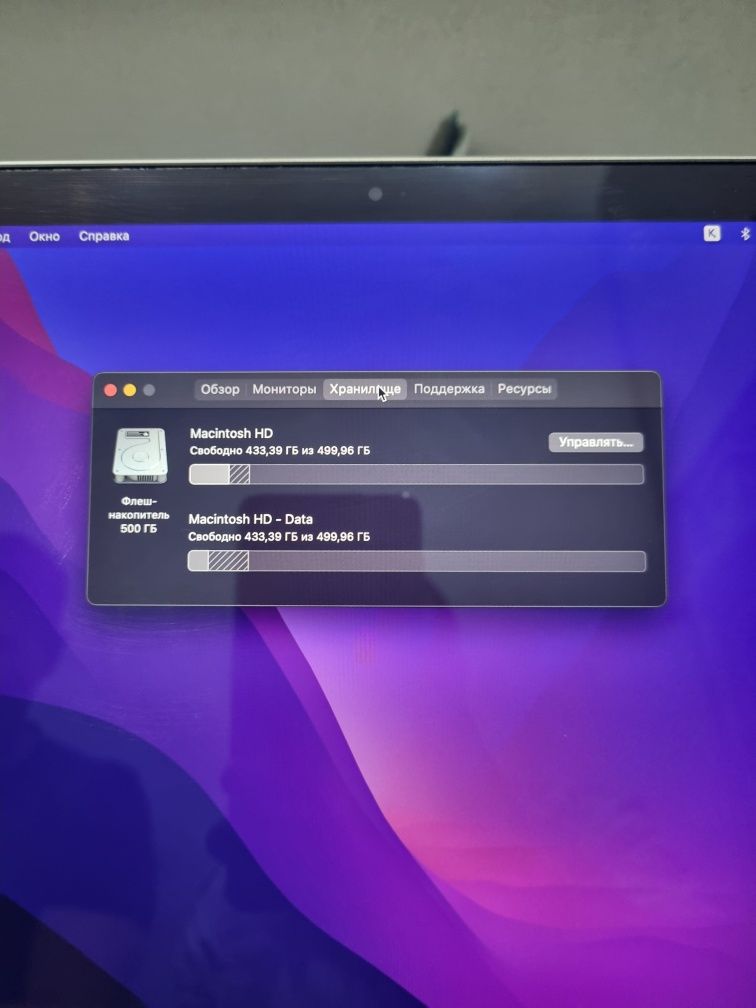Click the hard drive disk icon
The image size is (756, 1008).
coord(140,456)
